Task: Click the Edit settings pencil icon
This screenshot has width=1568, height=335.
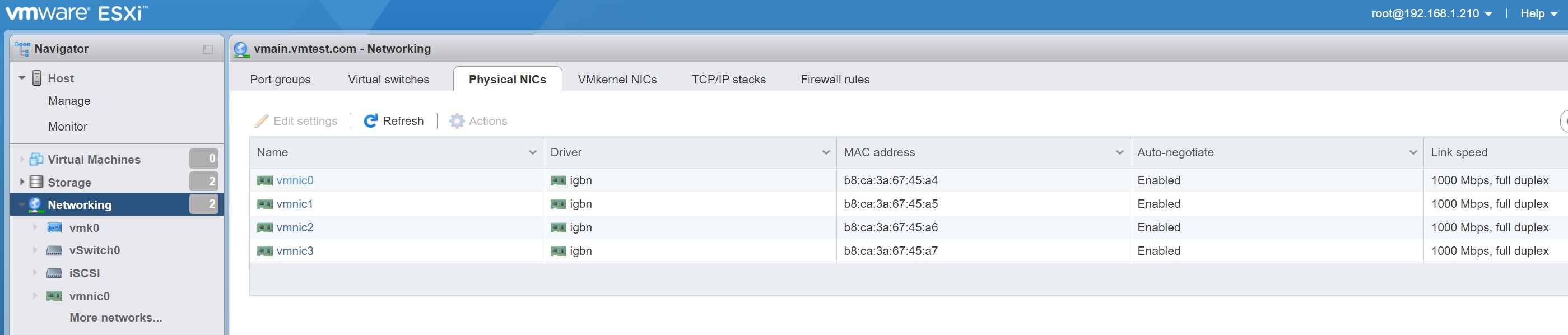Action: coord(261,121)
